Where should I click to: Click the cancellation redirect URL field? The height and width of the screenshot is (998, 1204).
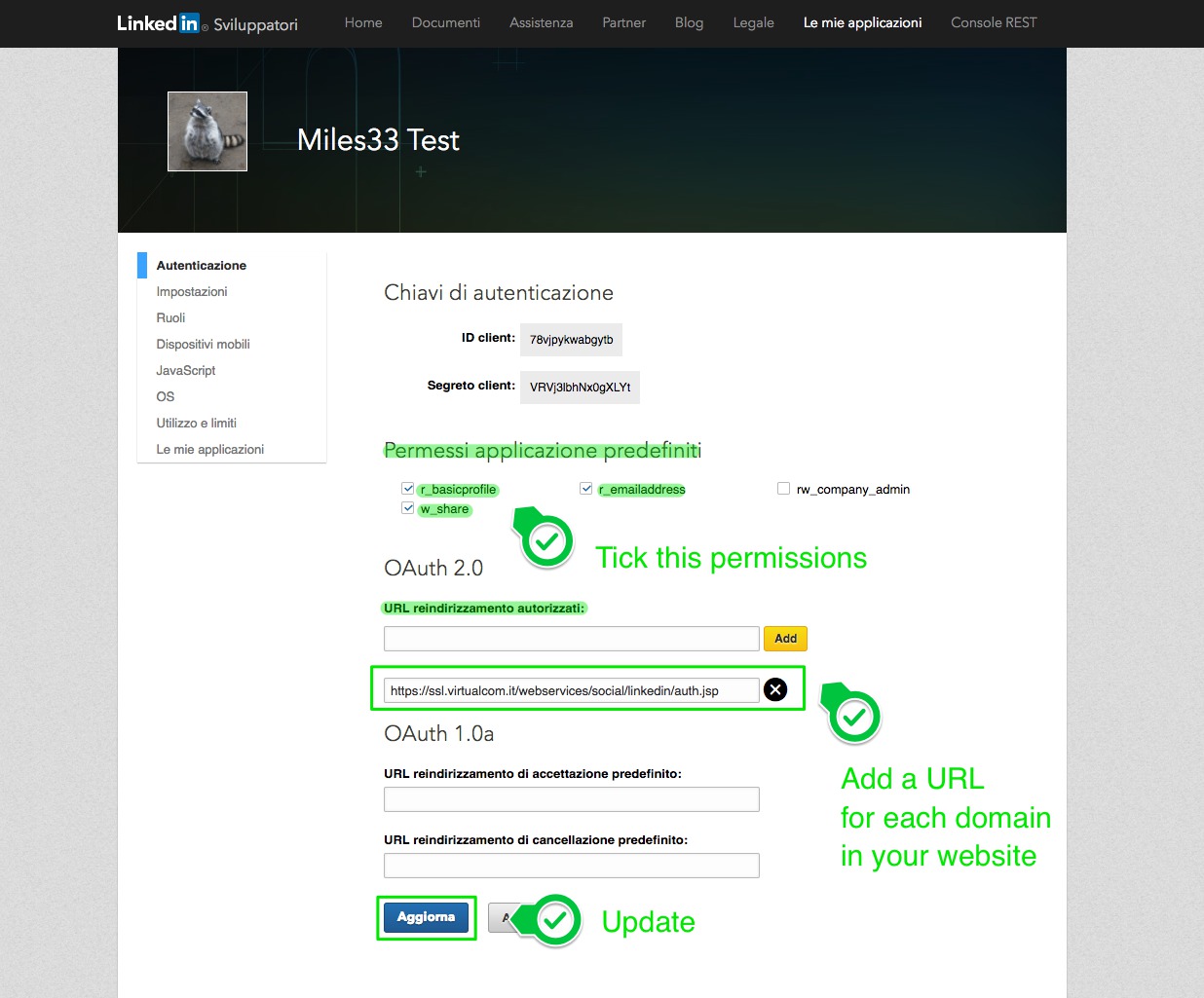coord(571,866)
